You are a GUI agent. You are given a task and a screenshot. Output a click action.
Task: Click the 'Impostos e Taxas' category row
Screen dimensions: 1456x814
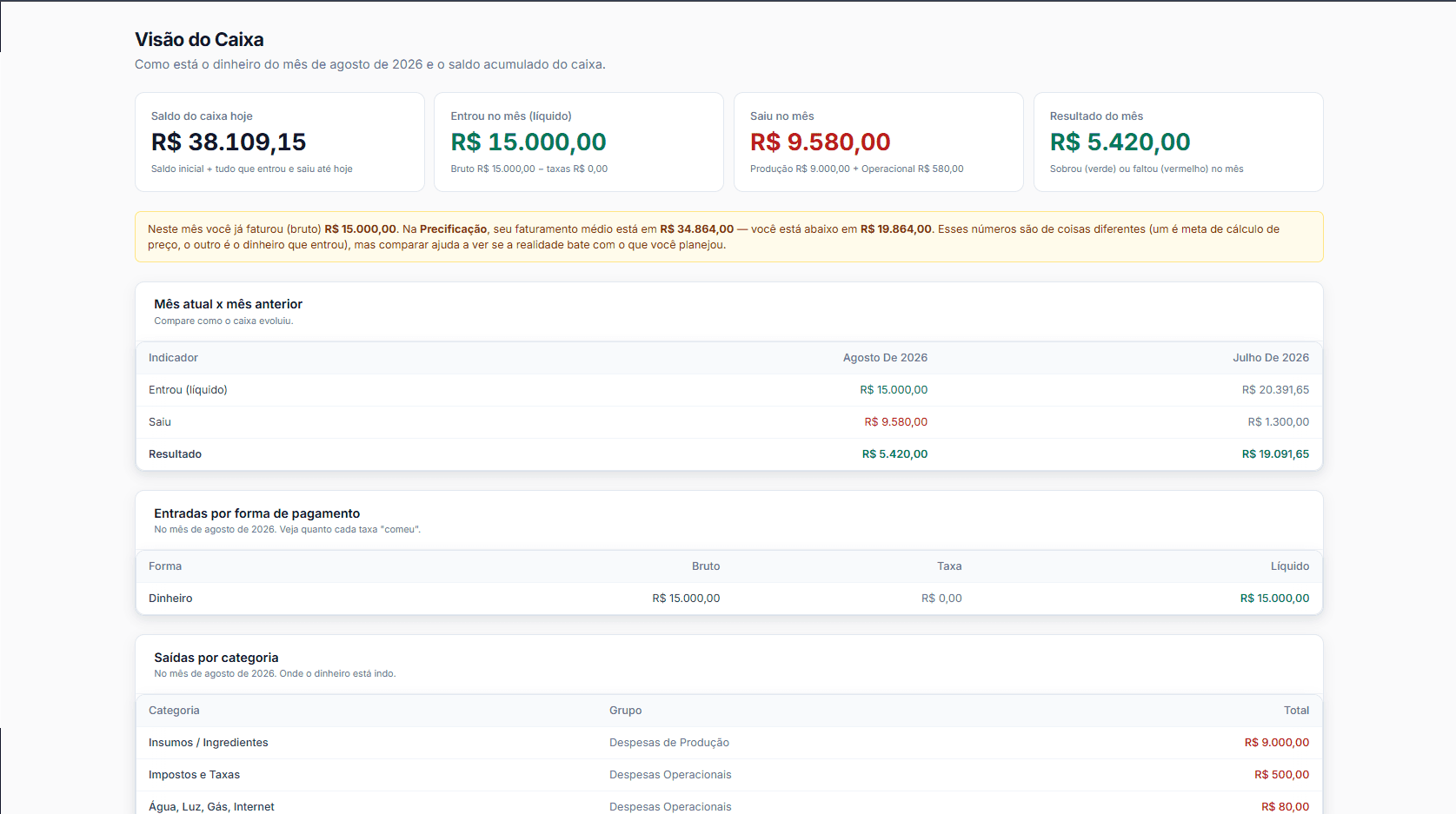[728, 775]
